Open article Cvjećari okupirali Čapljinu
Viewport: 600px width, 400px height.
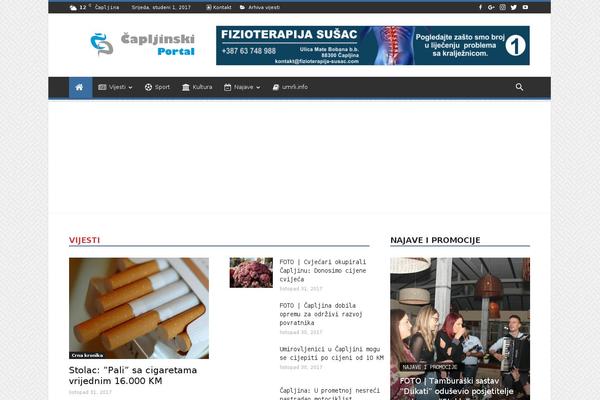pos(323,271)
